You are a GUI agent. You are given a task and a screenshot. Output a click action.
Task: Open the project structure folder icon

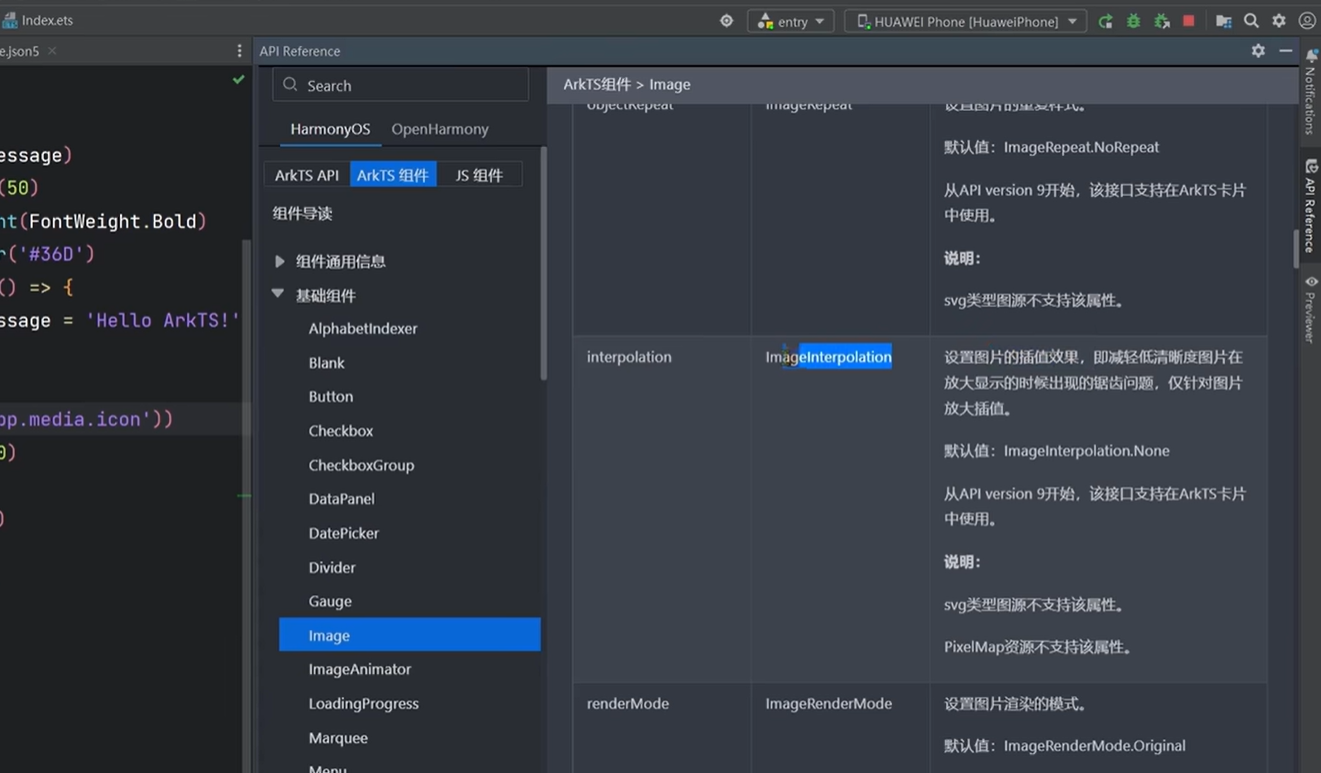pos(1223,21)
